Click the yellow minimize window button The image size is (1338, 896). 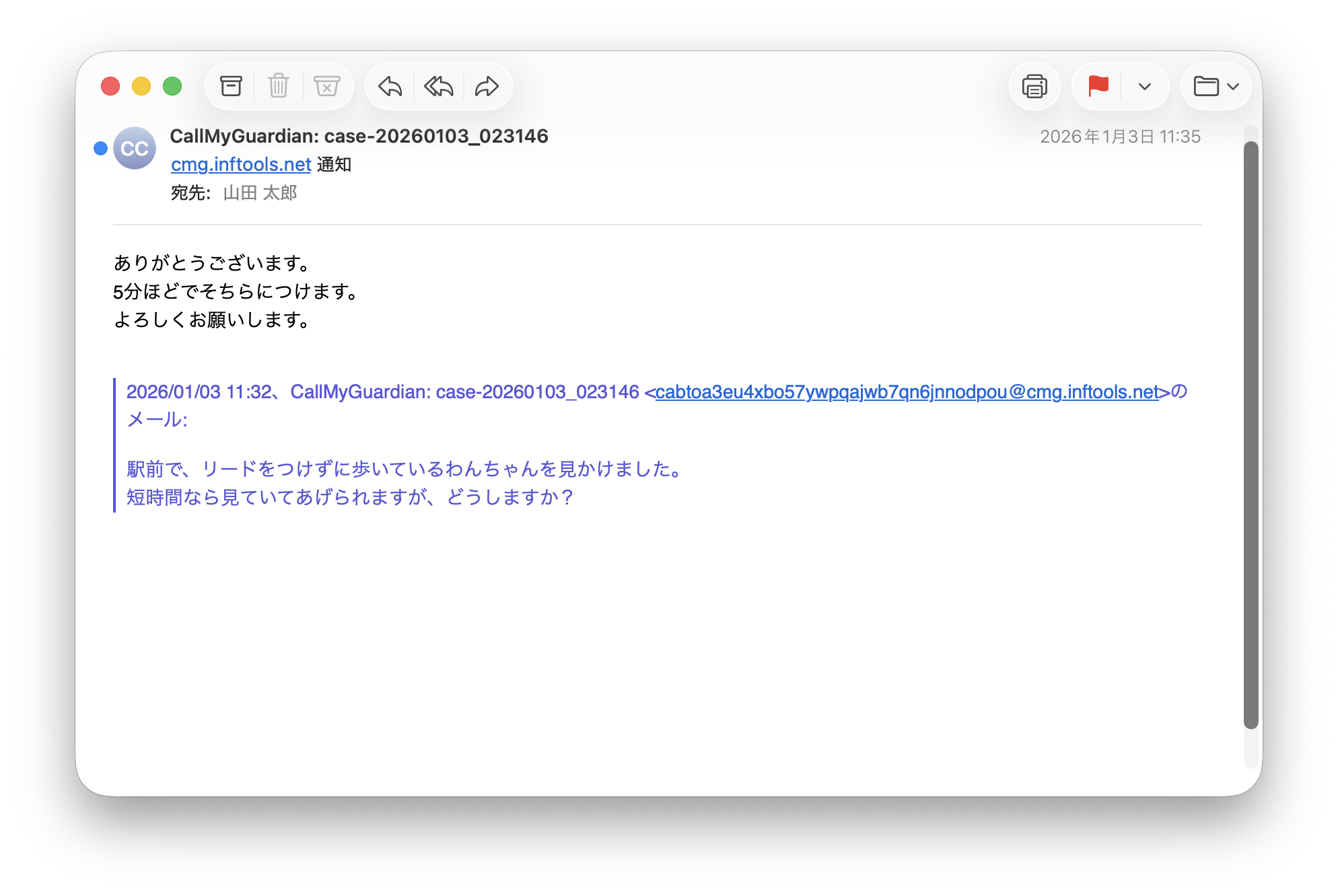(141, 86)
